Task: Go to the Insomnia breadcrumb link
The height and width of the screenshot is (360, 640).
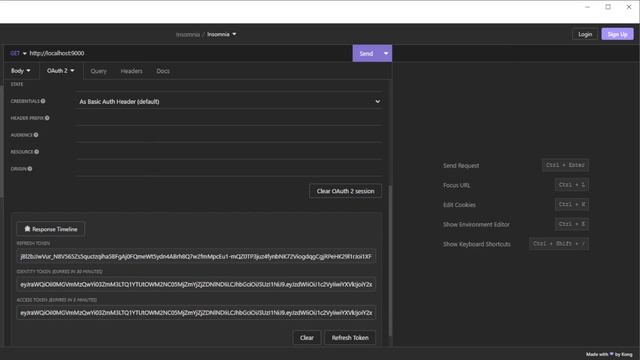Action: (188, 34)
